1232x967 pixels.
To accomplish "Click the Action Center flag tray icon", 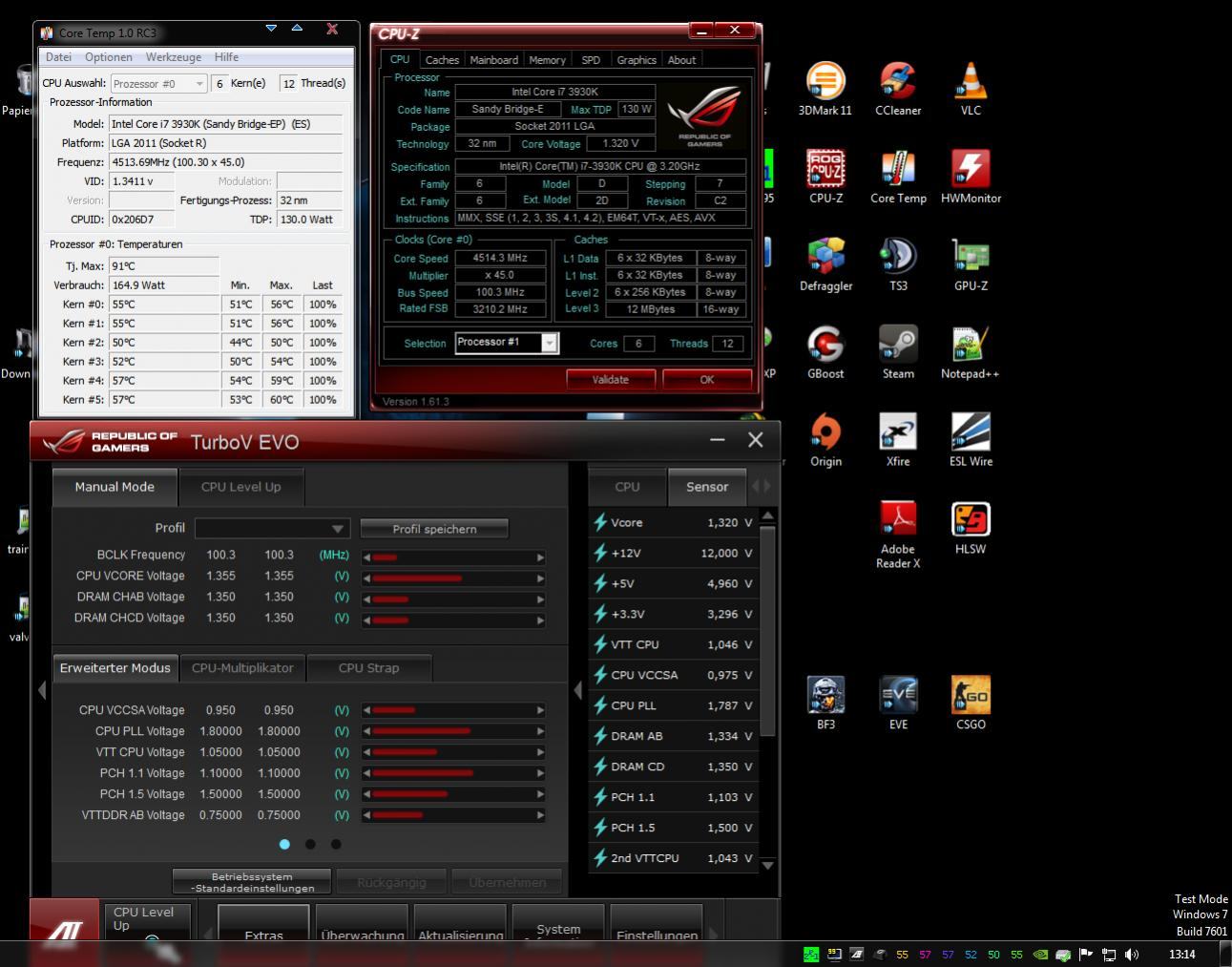I will pyautogui.click(x=1086, y=954).
